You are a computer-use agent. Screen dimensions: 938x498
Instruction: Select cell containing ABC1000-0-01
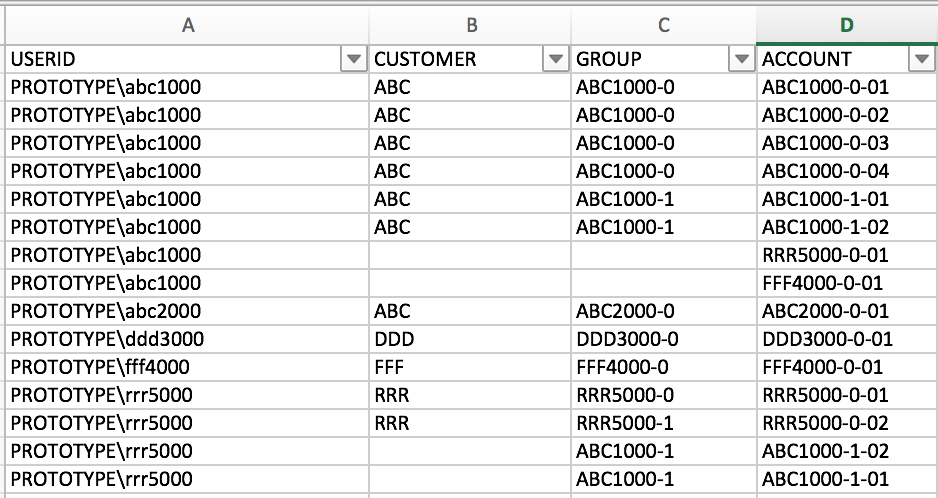(825, 88)
